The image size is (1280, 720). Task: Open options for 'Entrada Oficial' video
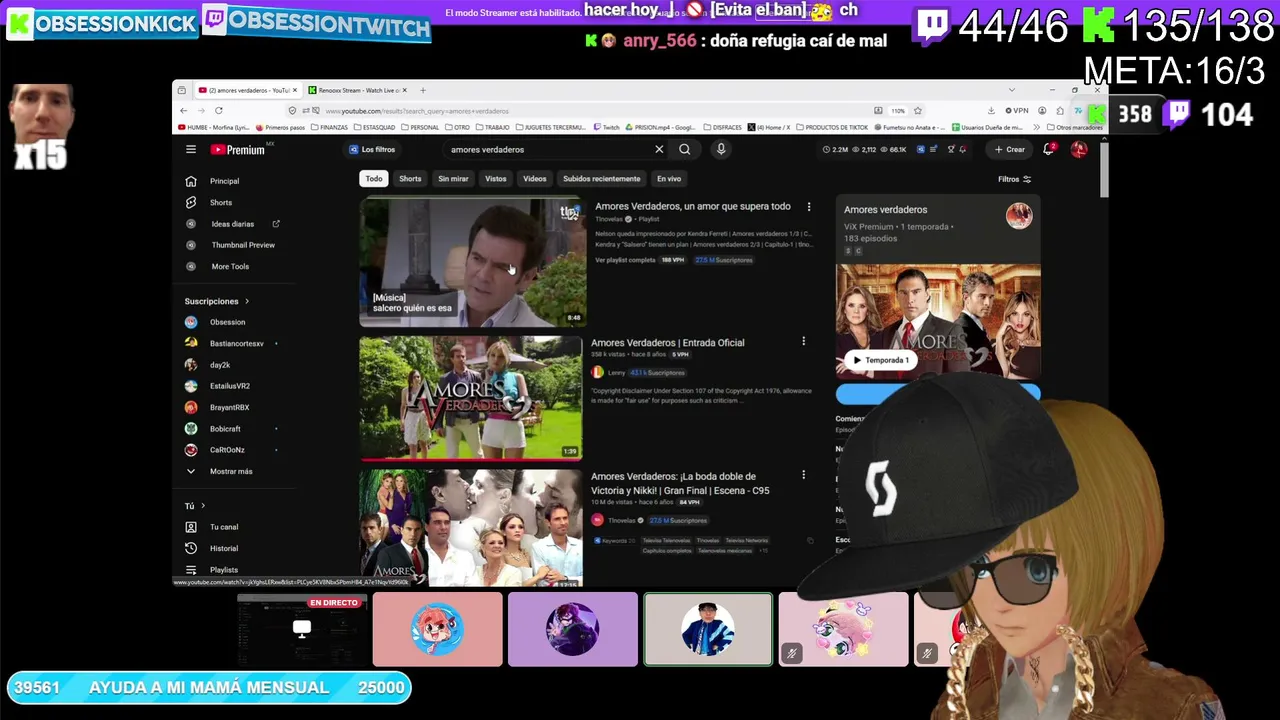803,342
